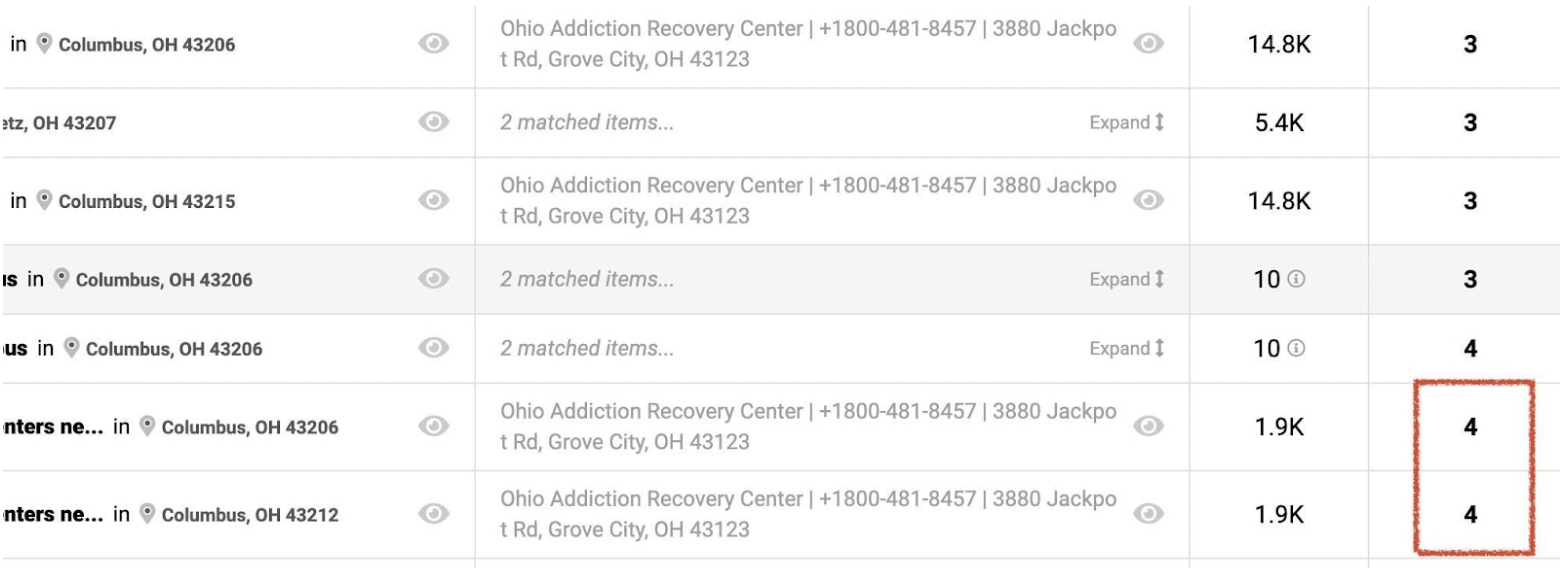The image size is (1560, 568).
Task: Expand matched items in the OH 43207 row
Action: point(1126,123)
